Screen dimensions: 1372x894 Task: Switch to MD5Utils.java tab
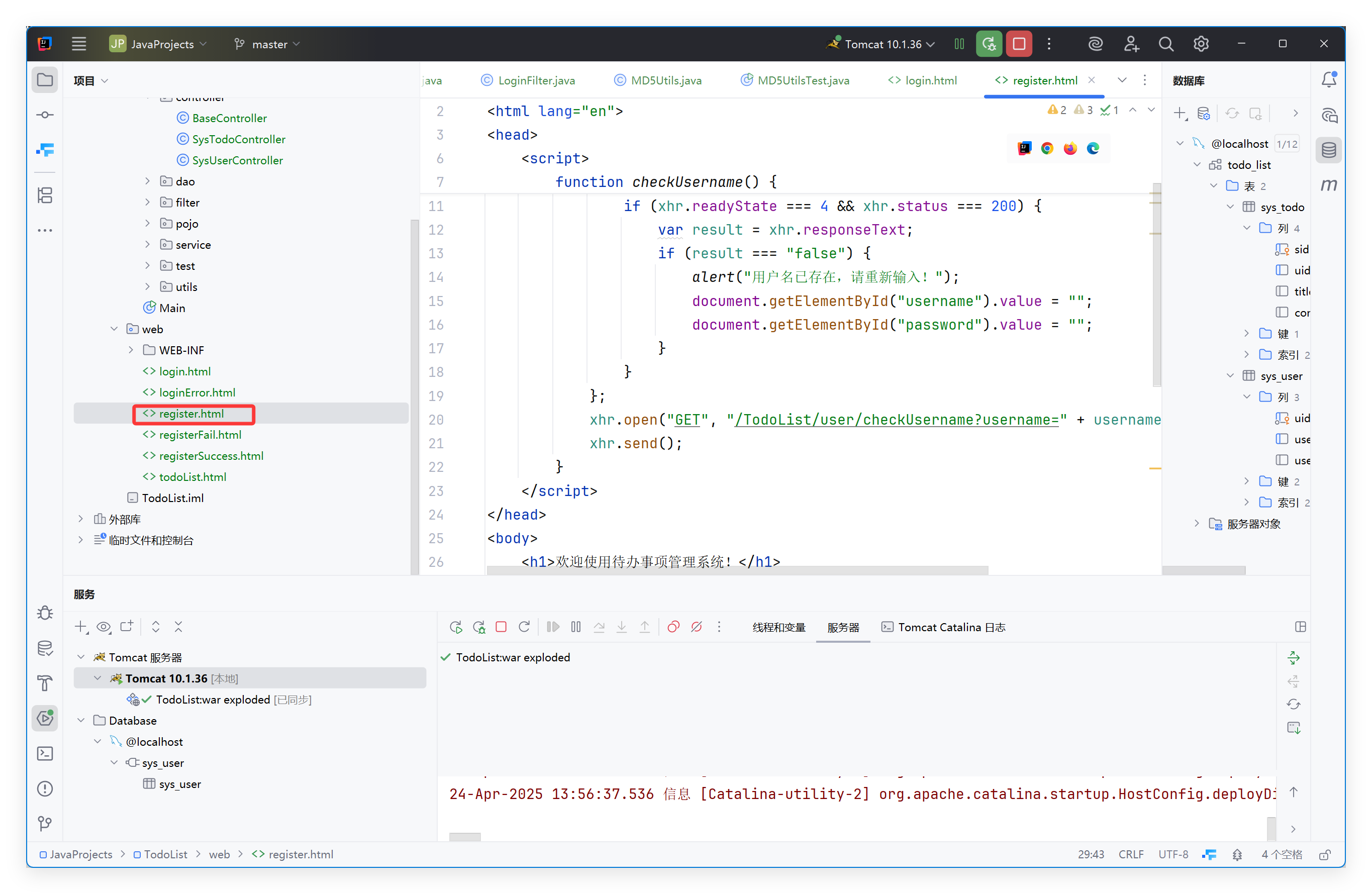tap(658, 80)
